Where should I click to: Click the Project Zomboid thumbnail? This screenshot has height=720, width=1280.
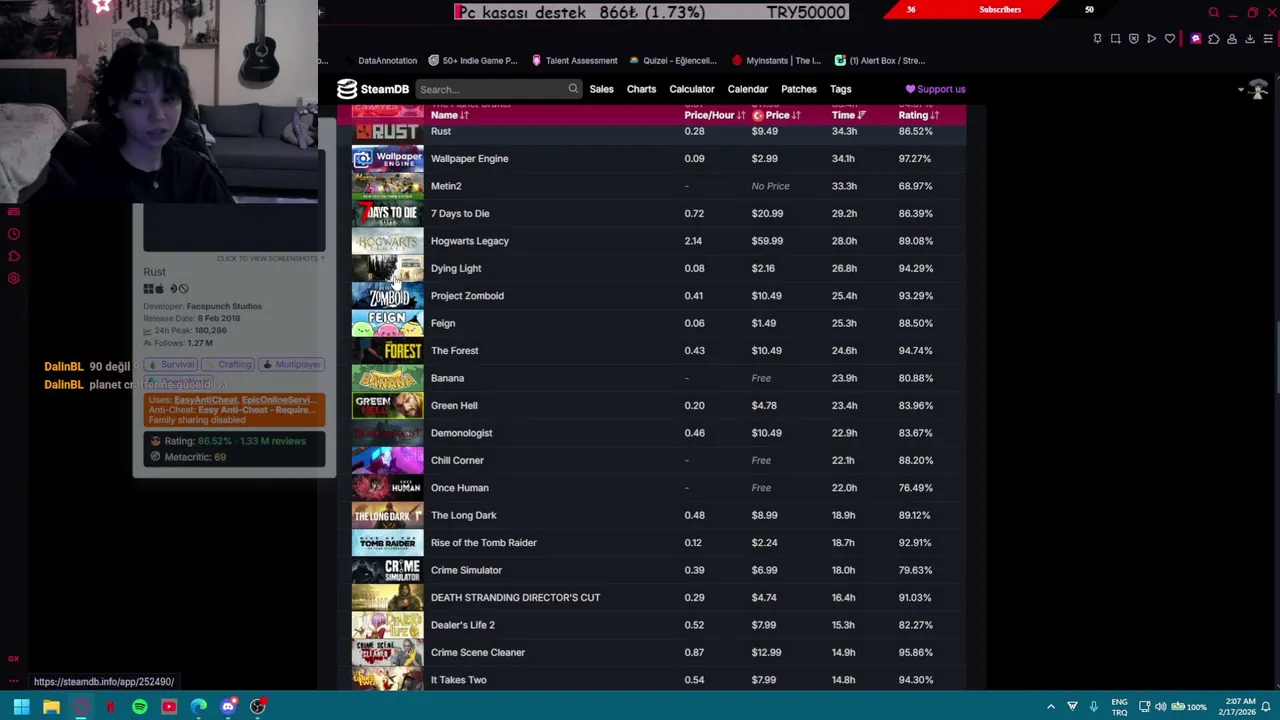coord(387,296)
